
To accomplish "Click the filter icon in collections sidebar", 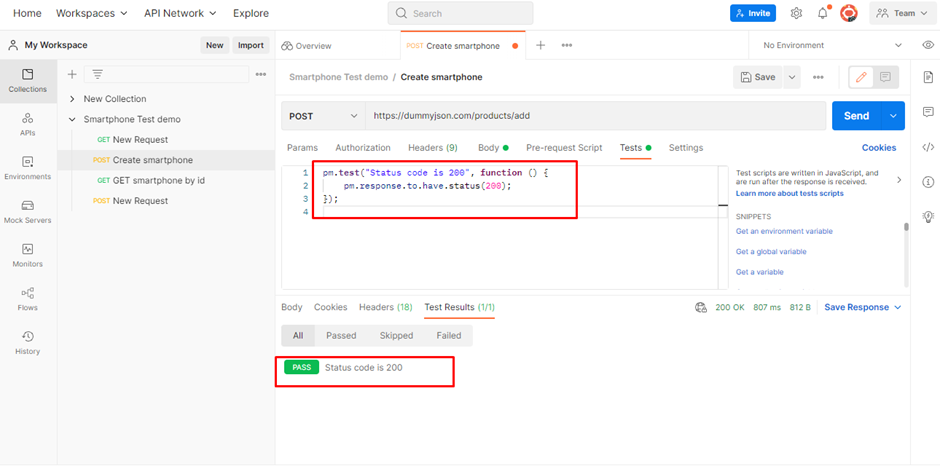I will click(x=97, y=74).
